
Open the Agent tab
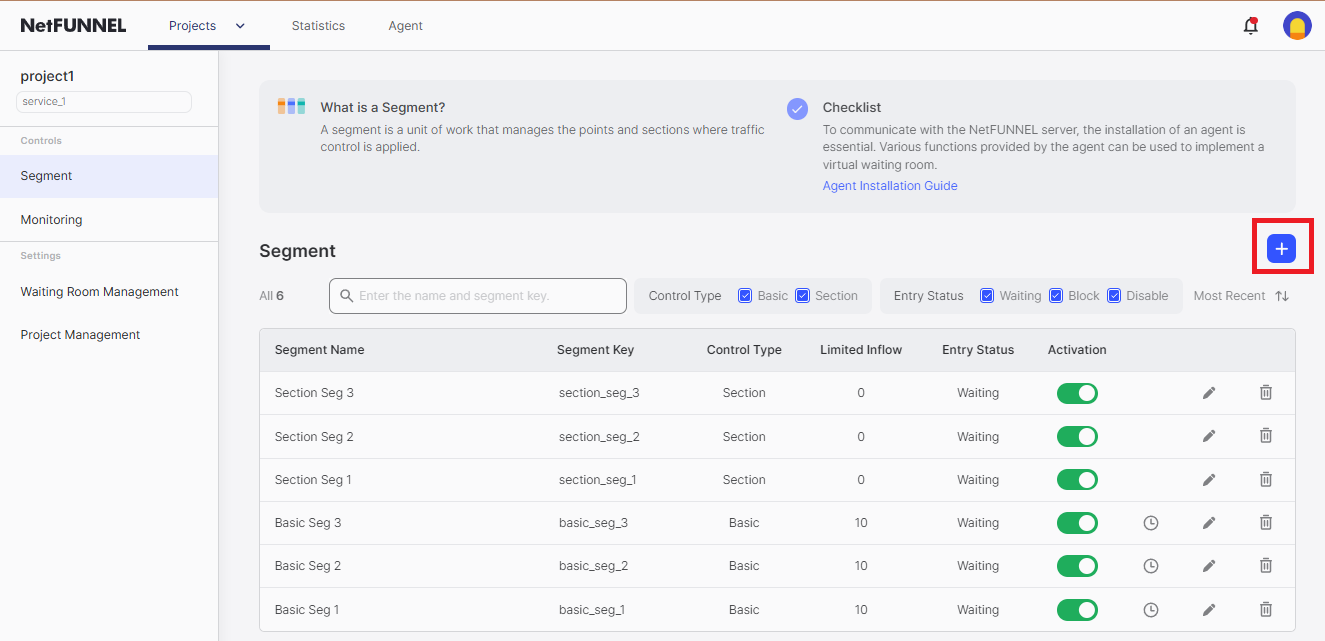[x=405, y=26]
